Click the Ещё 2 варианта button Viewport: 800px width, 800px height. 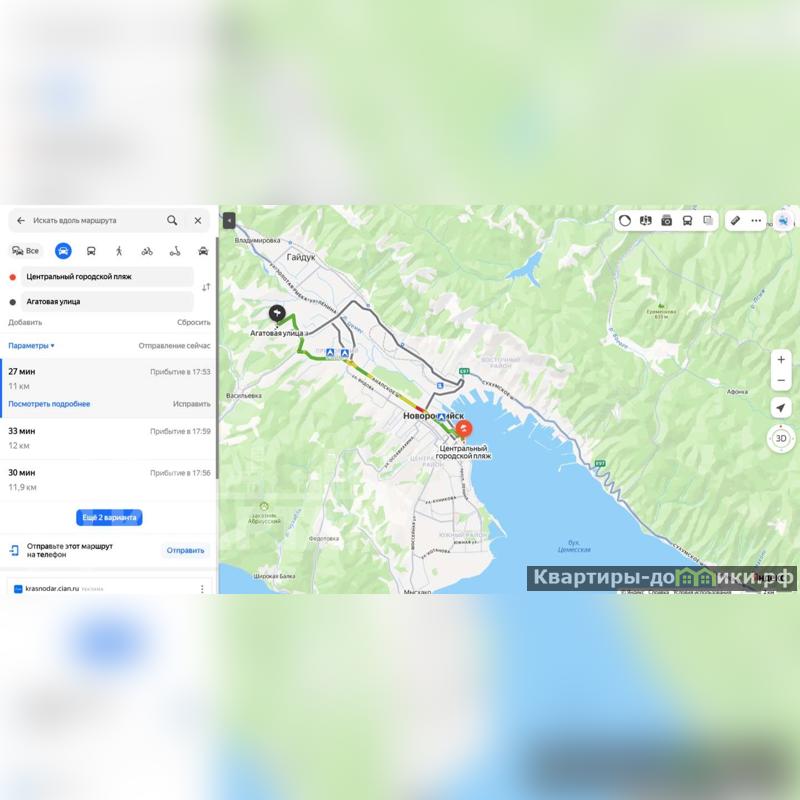(109, 517)
